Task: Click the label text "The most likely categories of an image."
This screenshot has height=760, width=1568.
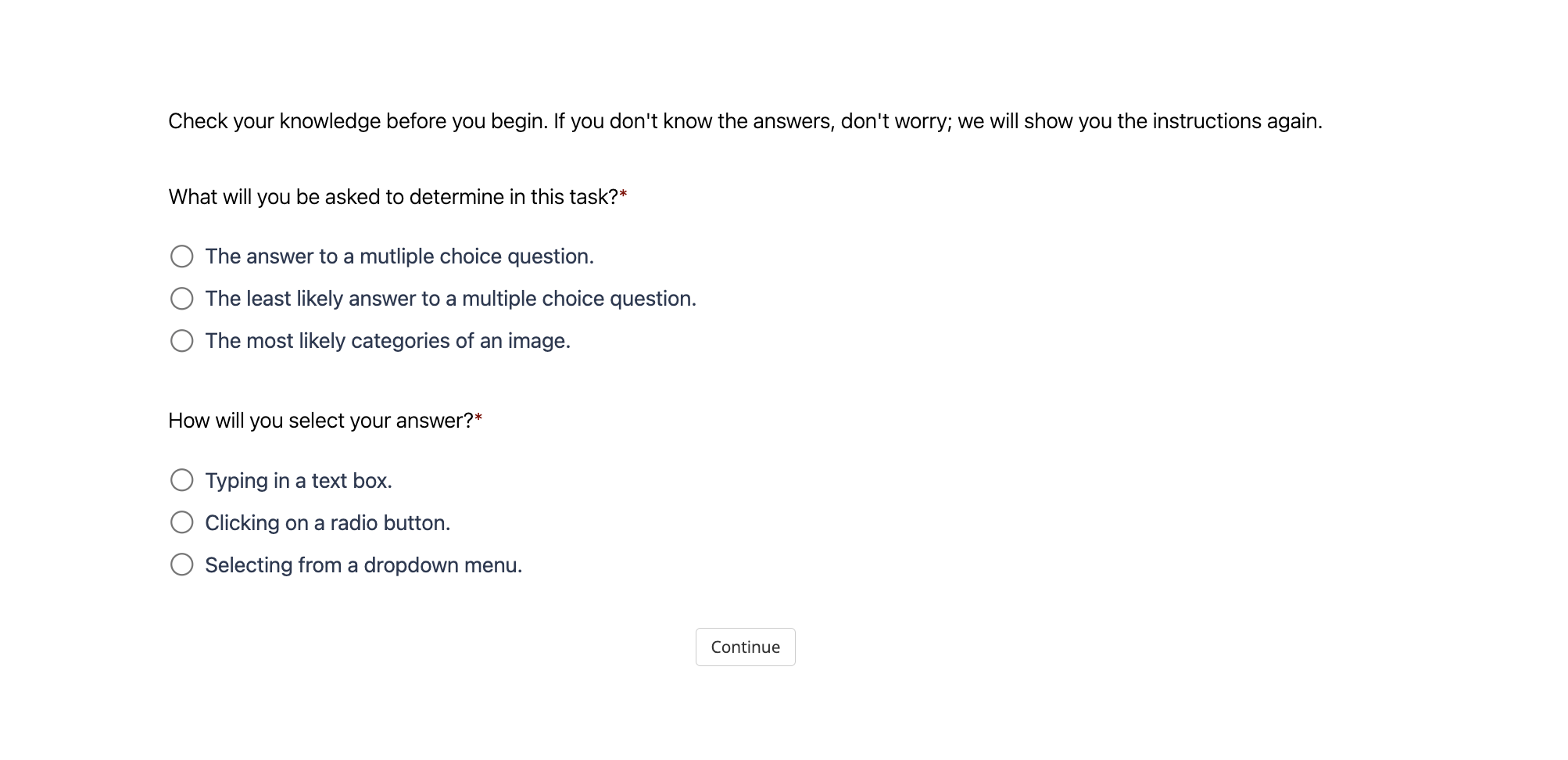Action: (x=388, y=341)
